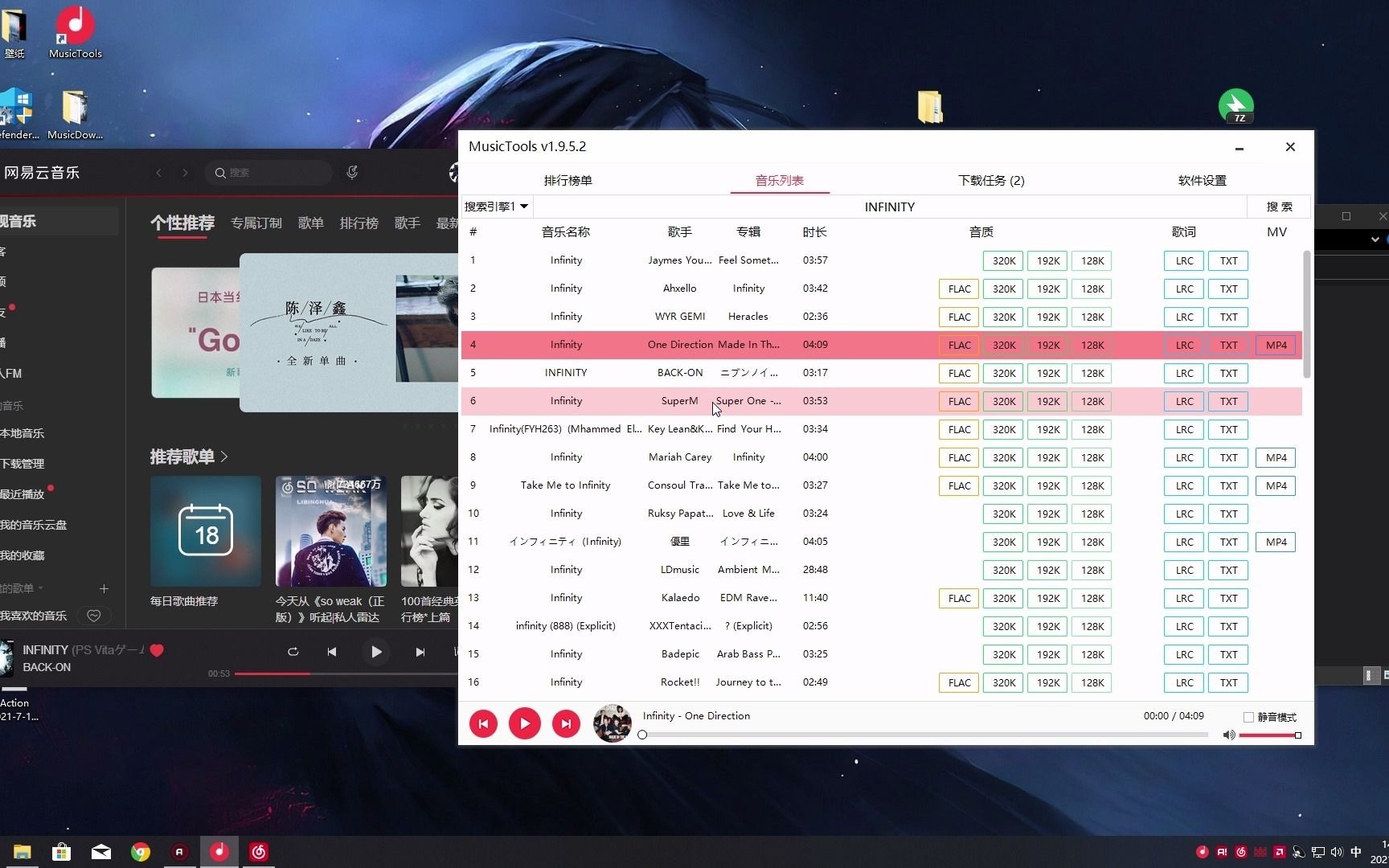Open Chrome from the taskbar

click(141, 852)
